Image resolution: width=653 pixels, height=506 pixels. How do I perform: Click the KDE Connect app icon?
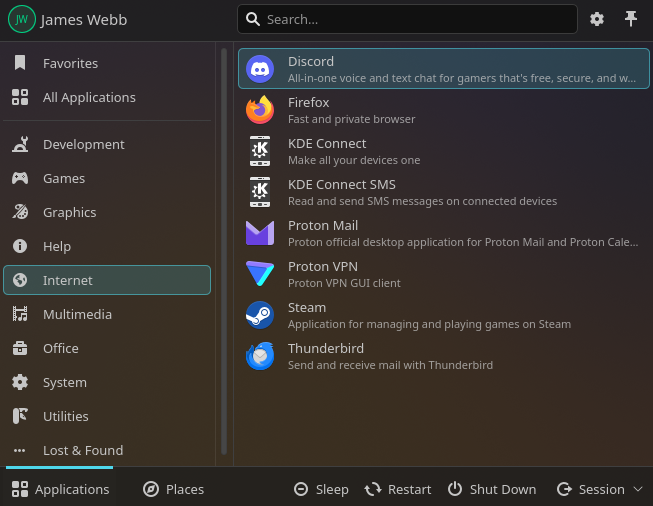[x=260, y=151]
